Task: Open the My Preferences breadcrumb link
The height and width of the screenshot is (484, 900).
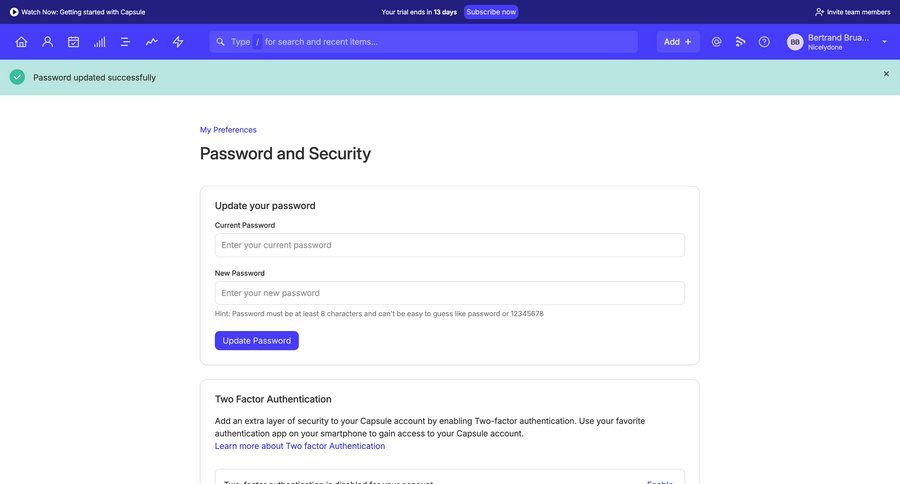Action: [x=228, y=130]
